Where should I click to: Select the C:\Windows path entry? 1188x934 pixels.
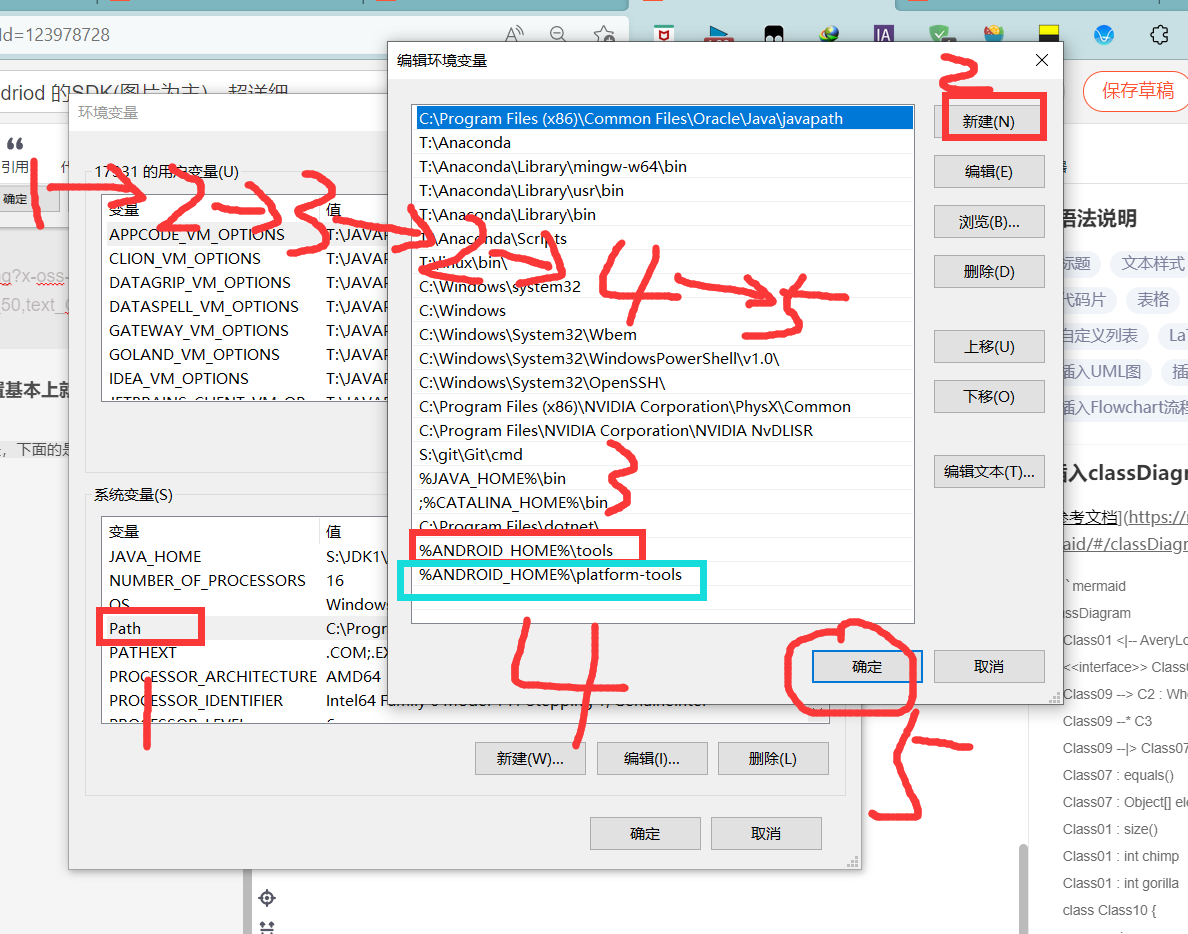tap(664, 311)
